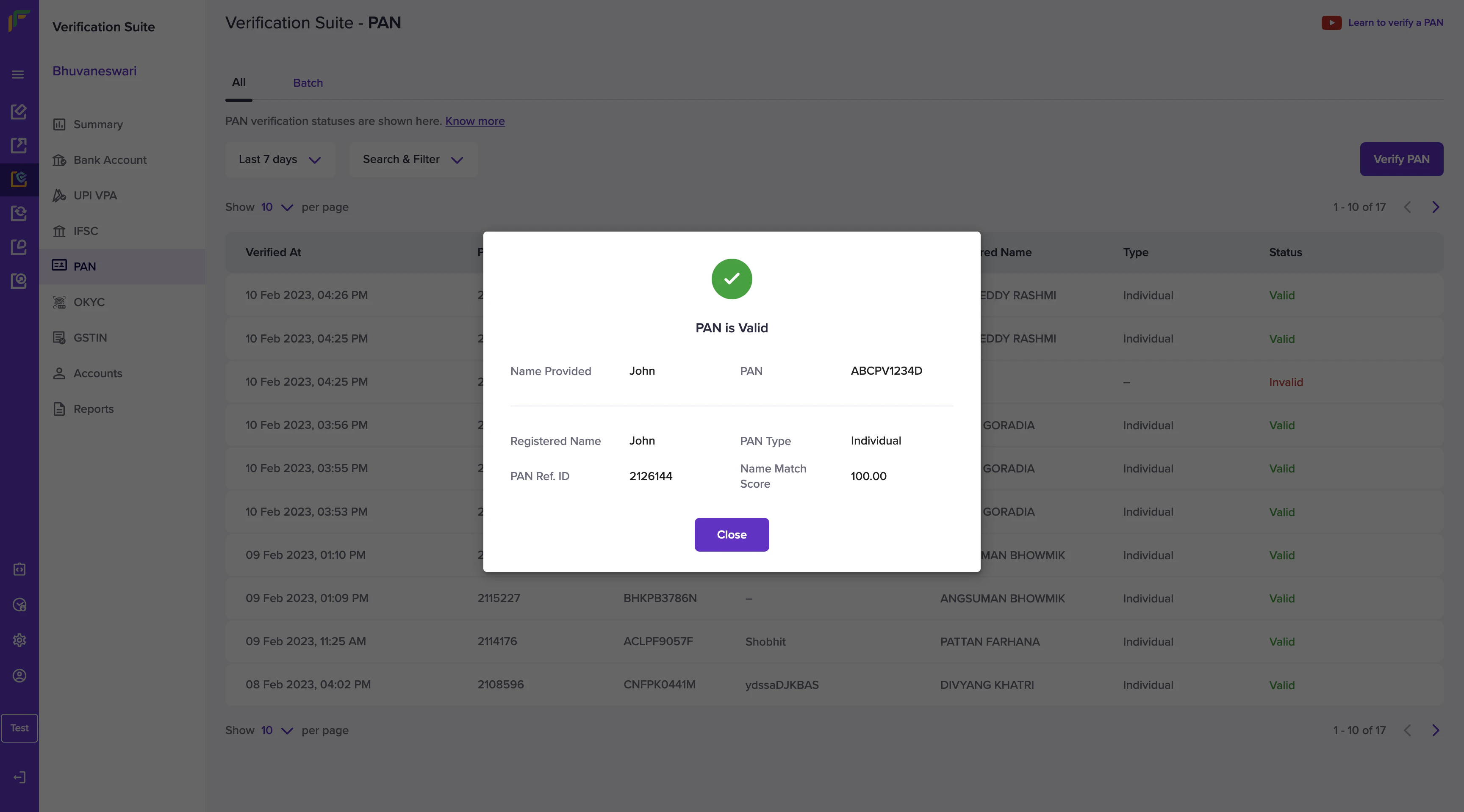
Task: Toggle the Test mode switch
Action: click(x=19, y=728)
